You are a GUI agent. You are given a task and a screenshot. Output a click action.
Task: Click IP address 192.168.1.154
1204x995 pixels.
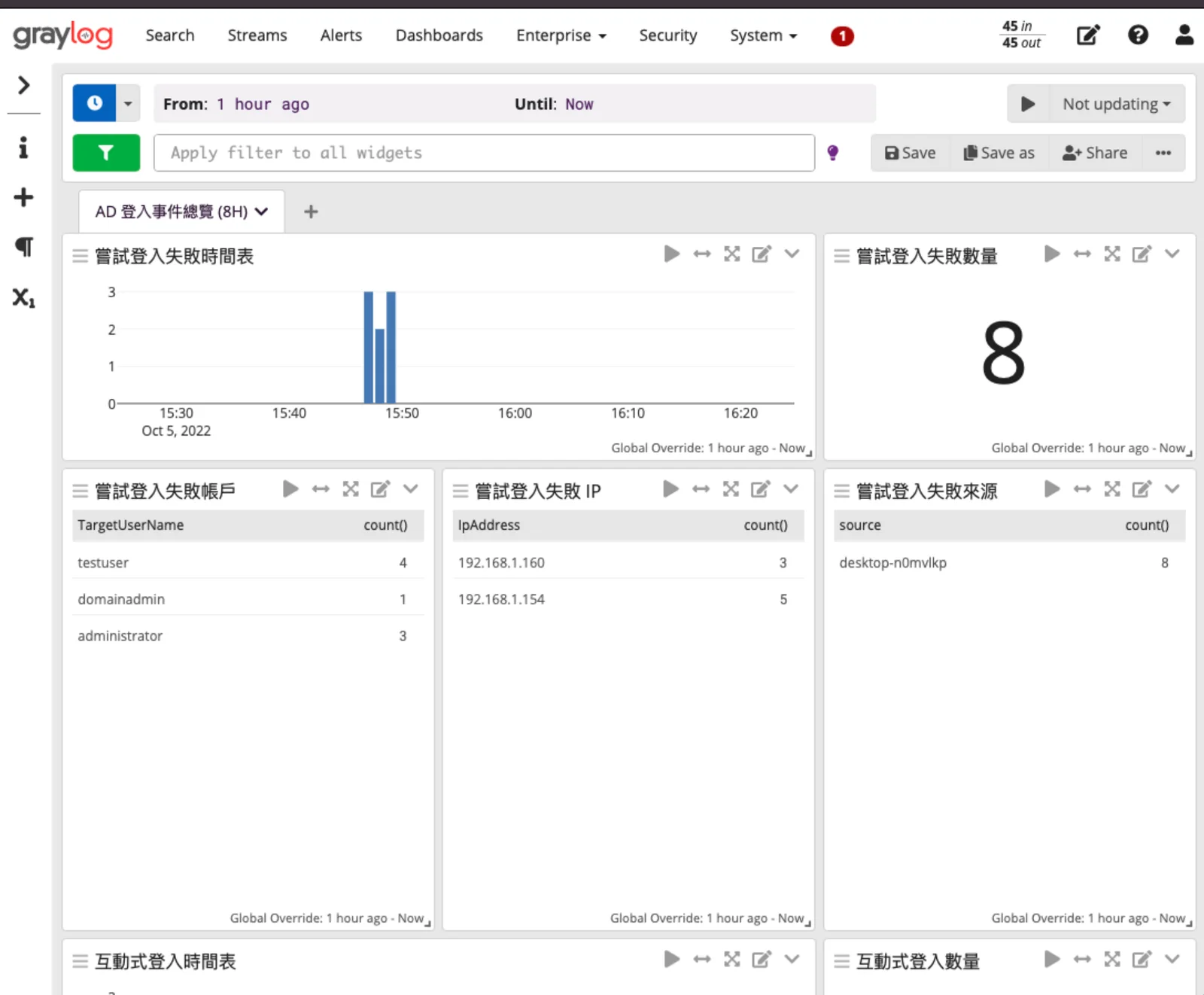[x=501, y=599]
